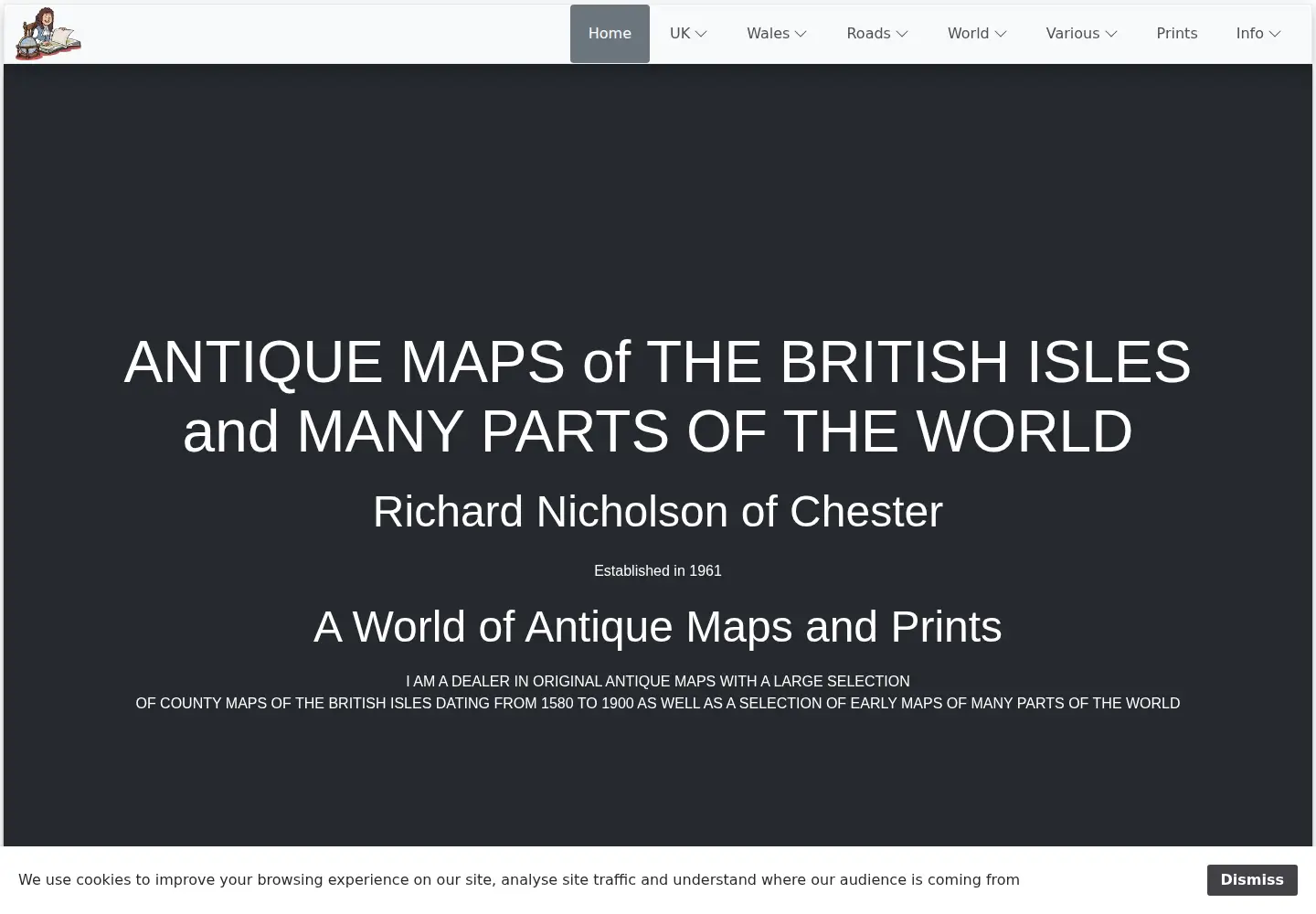Screen dimensions: 1316x914
Task: Go to the Home page
Action: [x=610, y=34]
